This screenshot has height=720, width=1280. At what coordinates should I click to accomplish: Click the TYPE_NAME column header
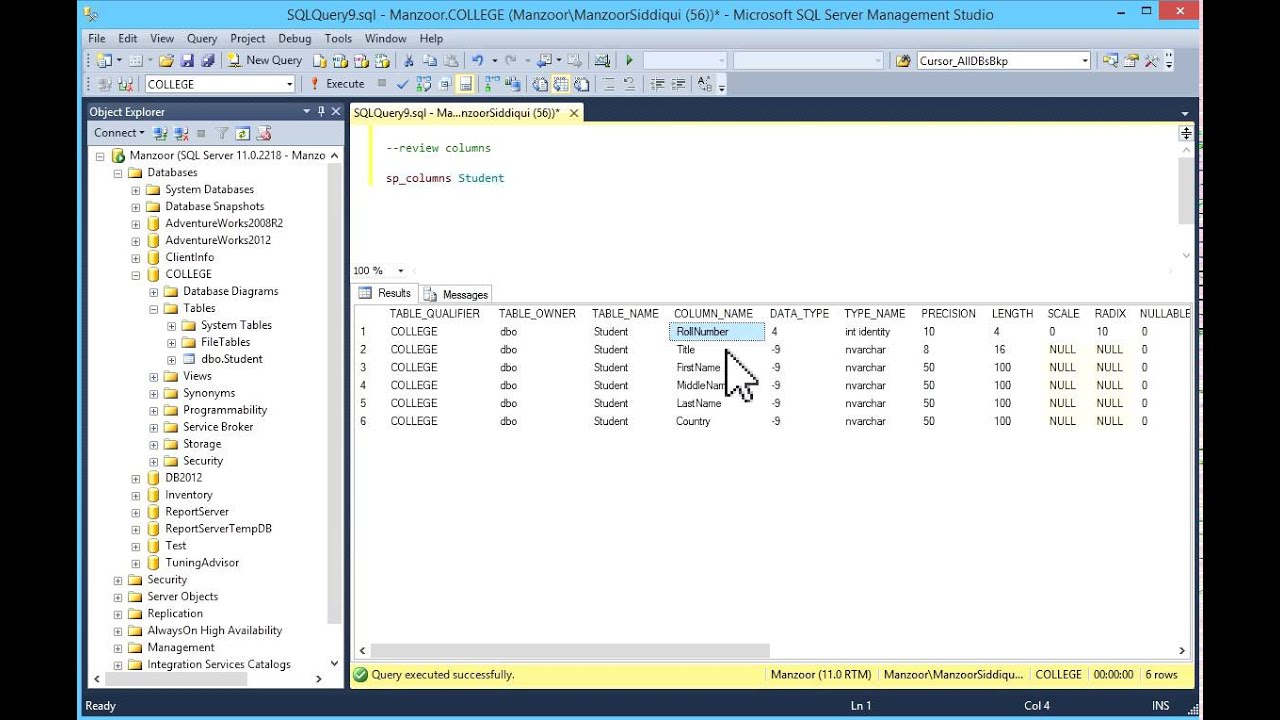(875, 313)
